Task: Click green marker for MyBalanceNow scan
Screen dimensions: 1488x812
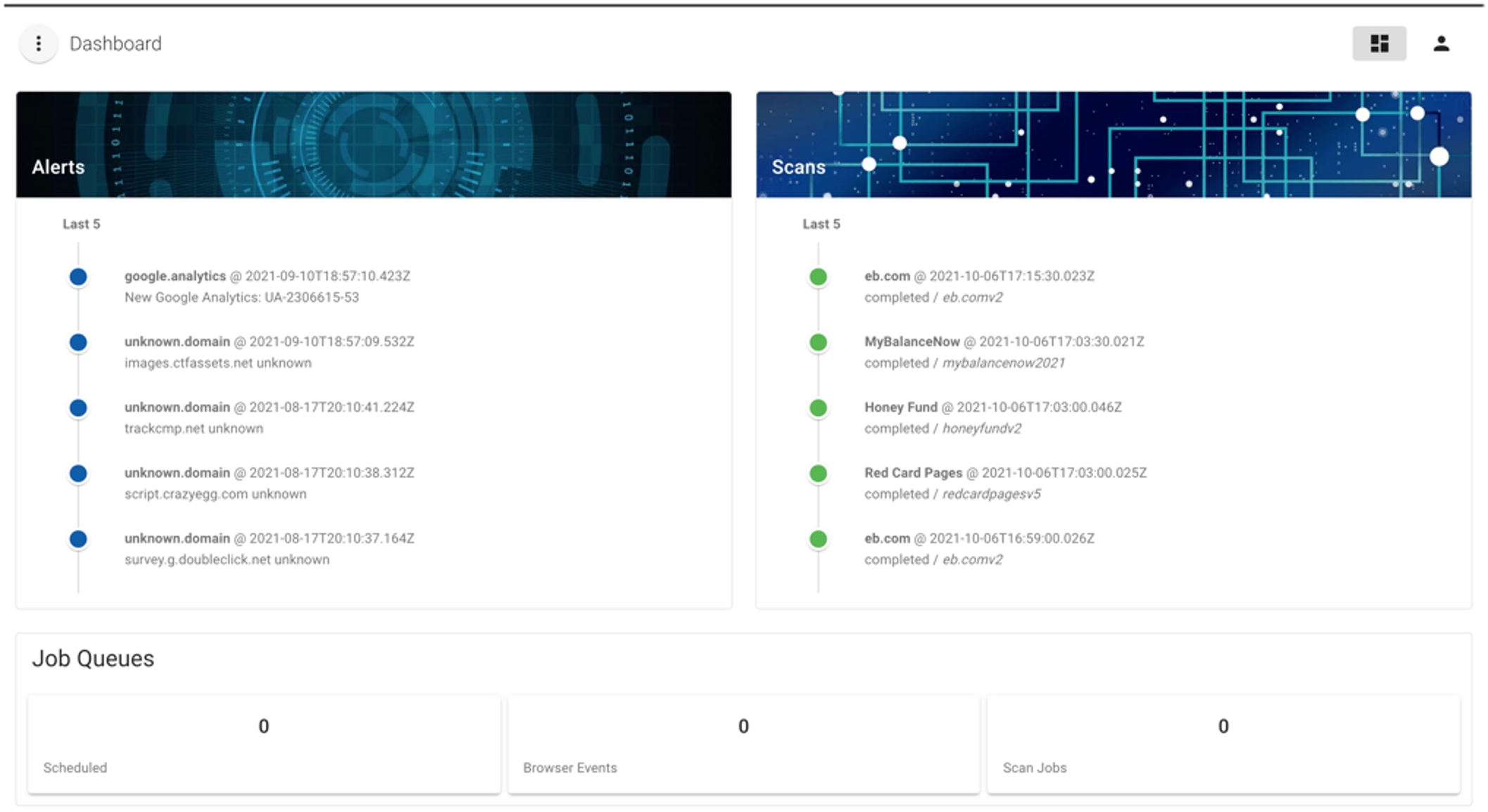Action: pos(818,342)
